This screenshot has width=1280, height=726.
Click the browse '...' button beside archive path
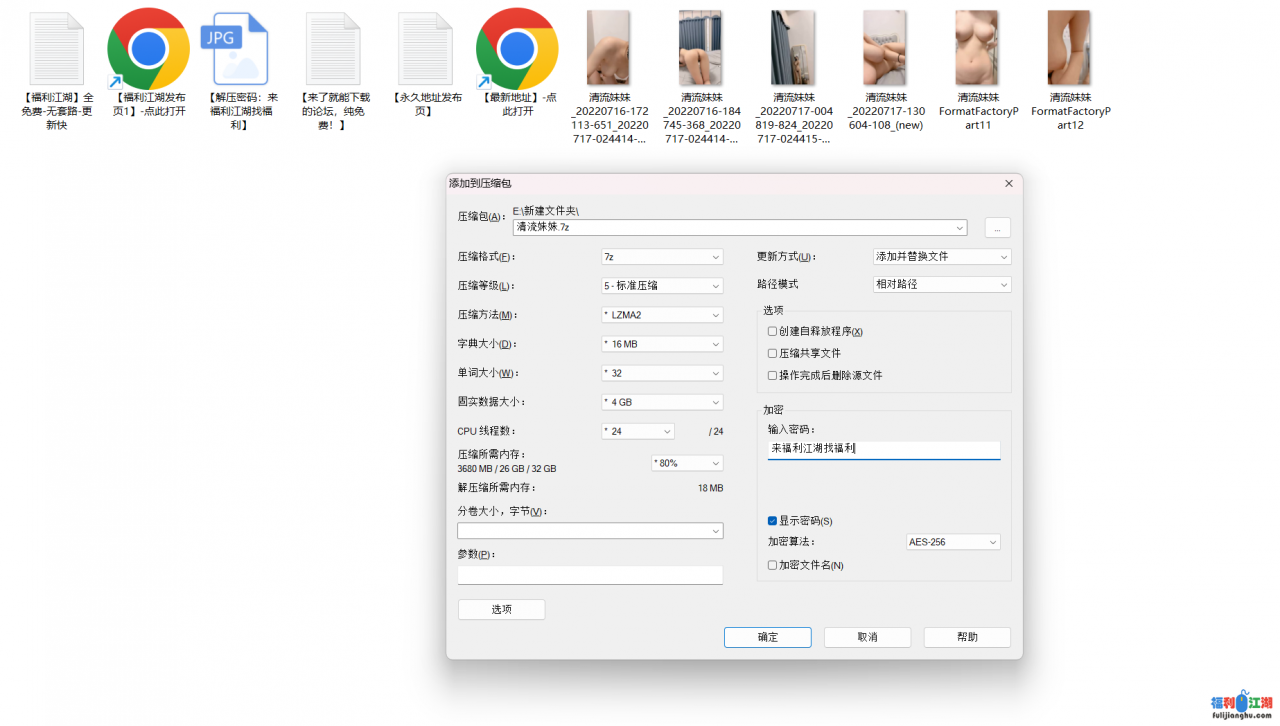point(997,228)
